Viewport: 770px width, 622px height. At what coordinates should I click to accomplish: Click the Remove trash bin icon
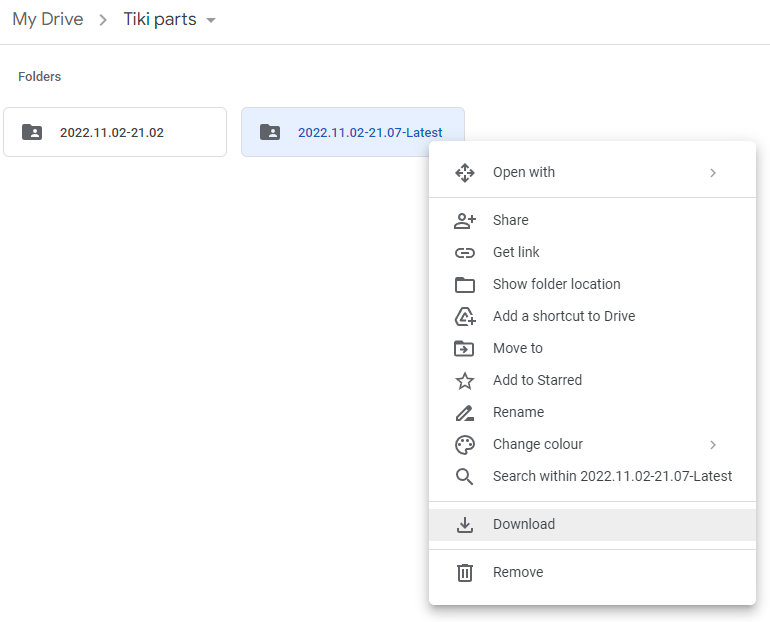[x=465, y=573]
